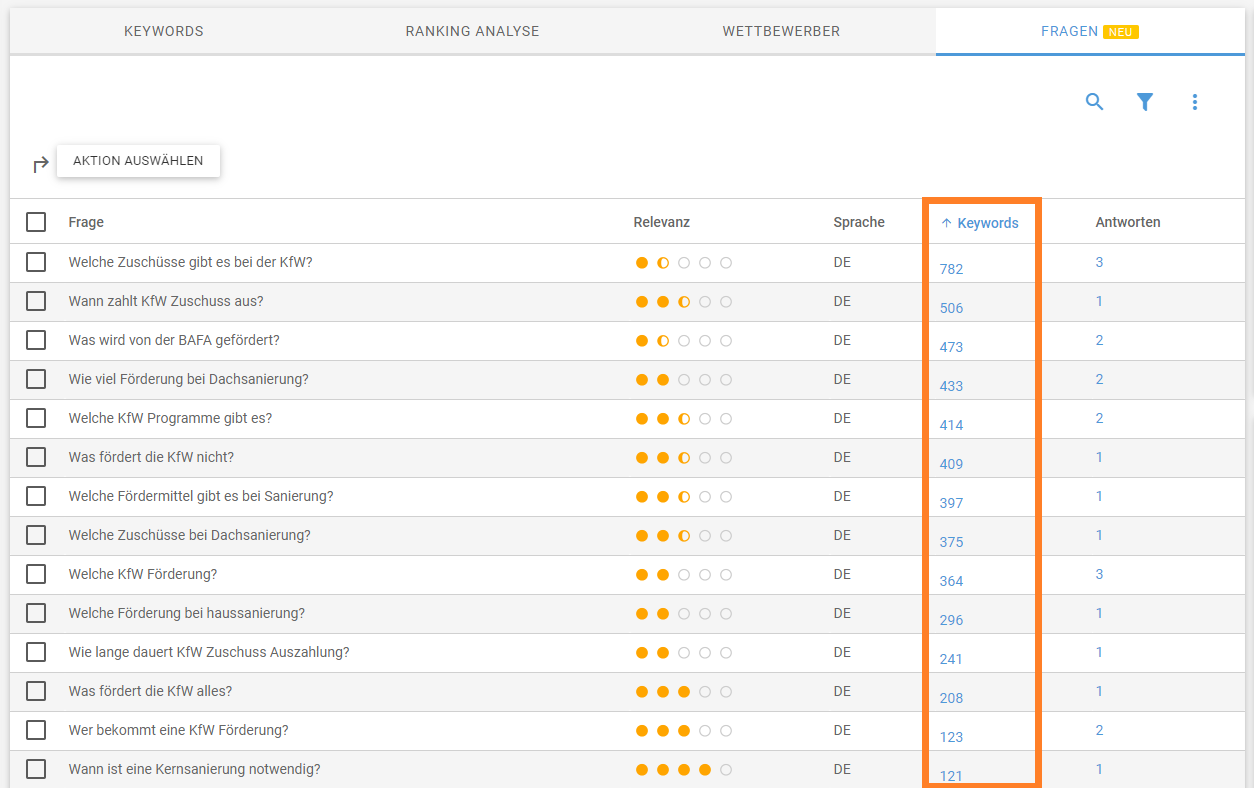Image resolution: width=1254 pixels, height=788 pixels.
Task: Open the keyword count 364
Action: click(951, 581)
